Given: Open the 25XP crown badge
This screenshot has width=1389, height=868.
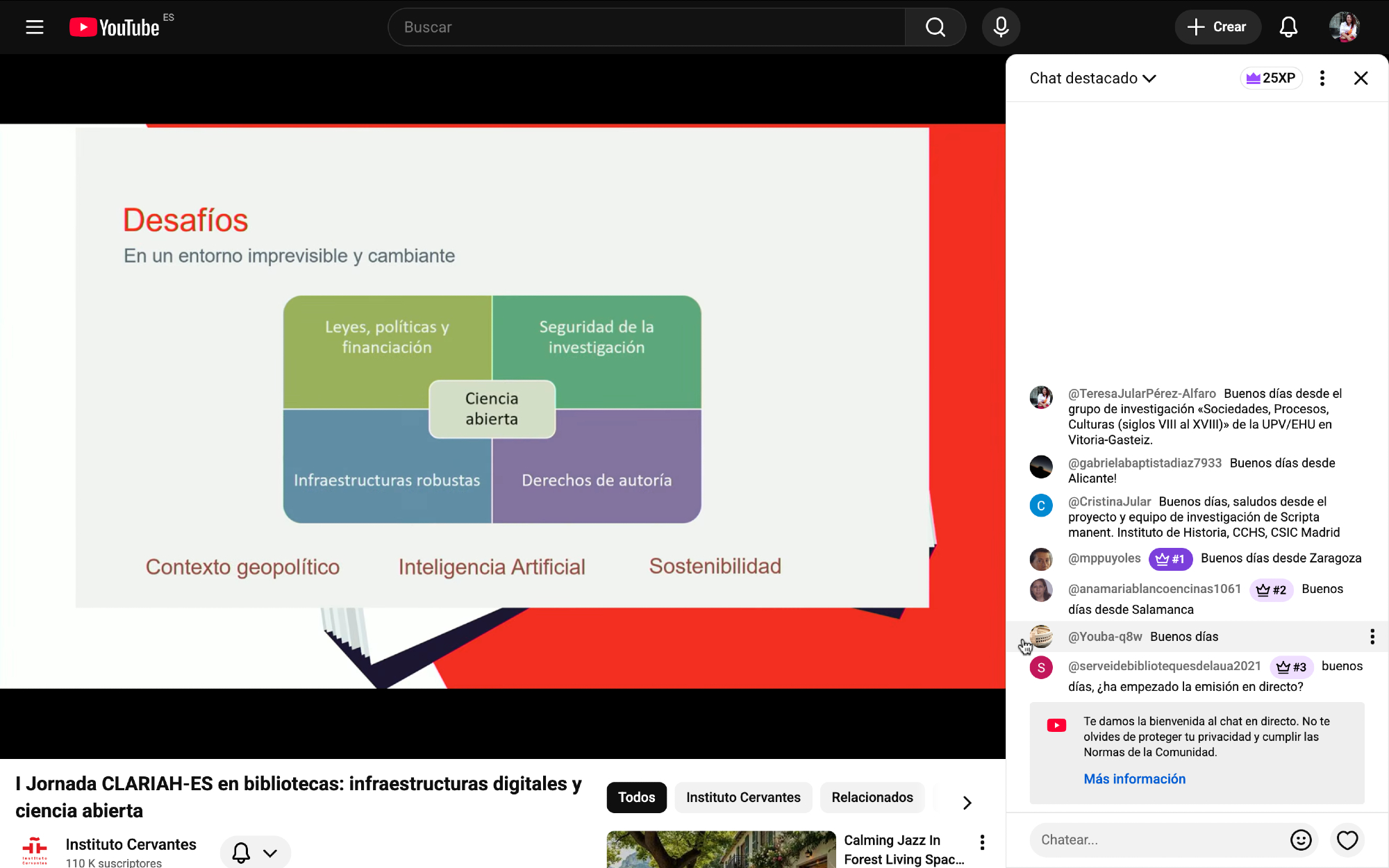Looking at the screenshot, I should (1271, 78).
